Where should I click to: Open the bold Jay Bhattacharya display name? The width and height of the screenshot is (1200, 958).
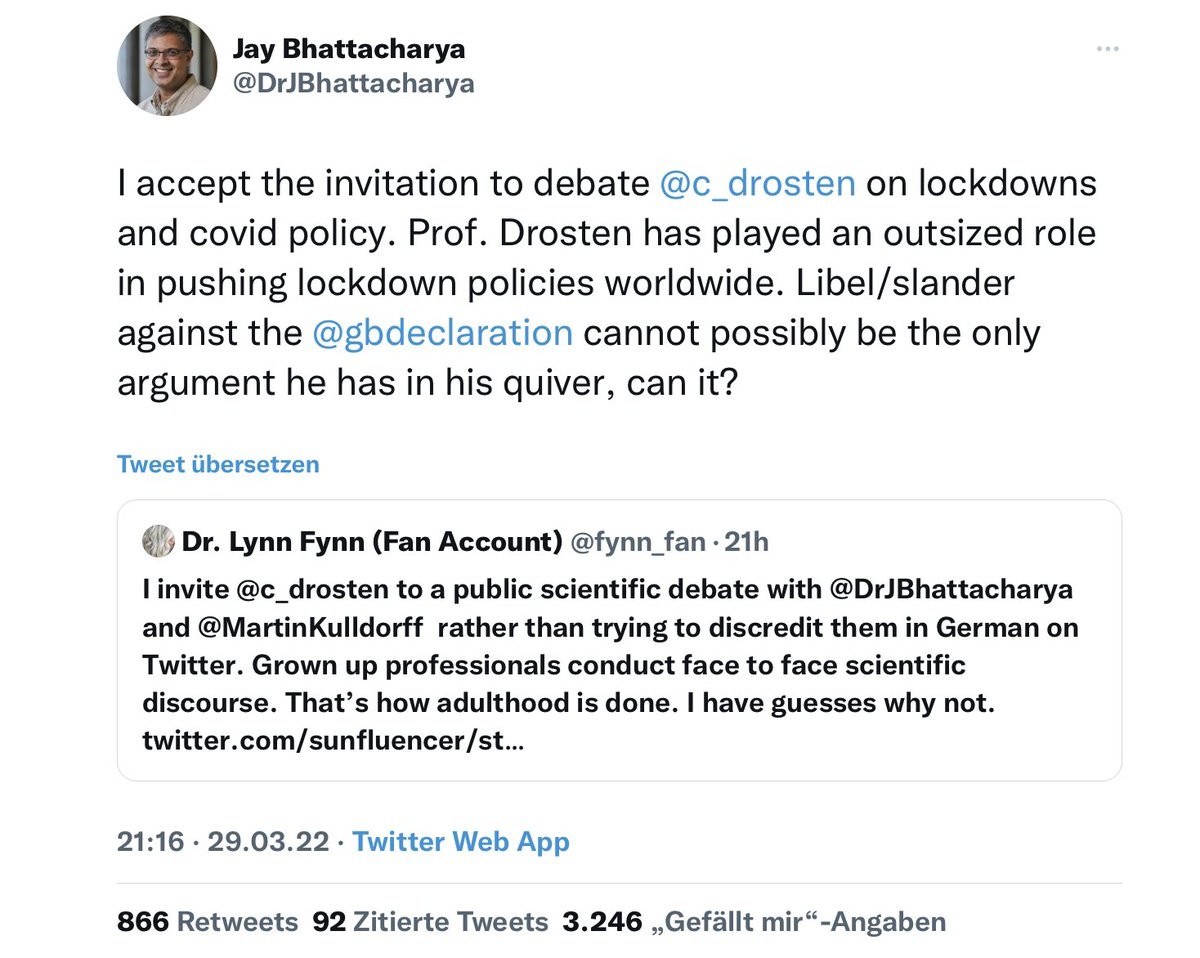(349, 48)
